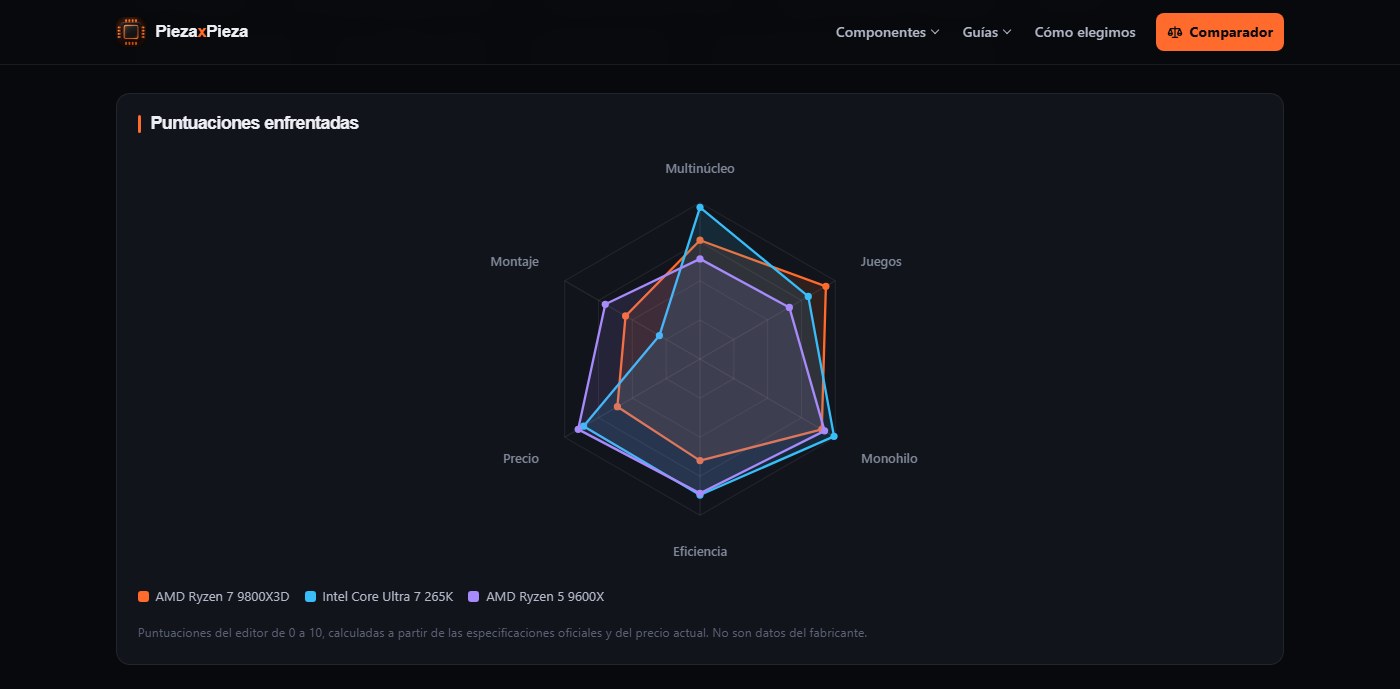Expand the Guías dropdown menu

987,32
